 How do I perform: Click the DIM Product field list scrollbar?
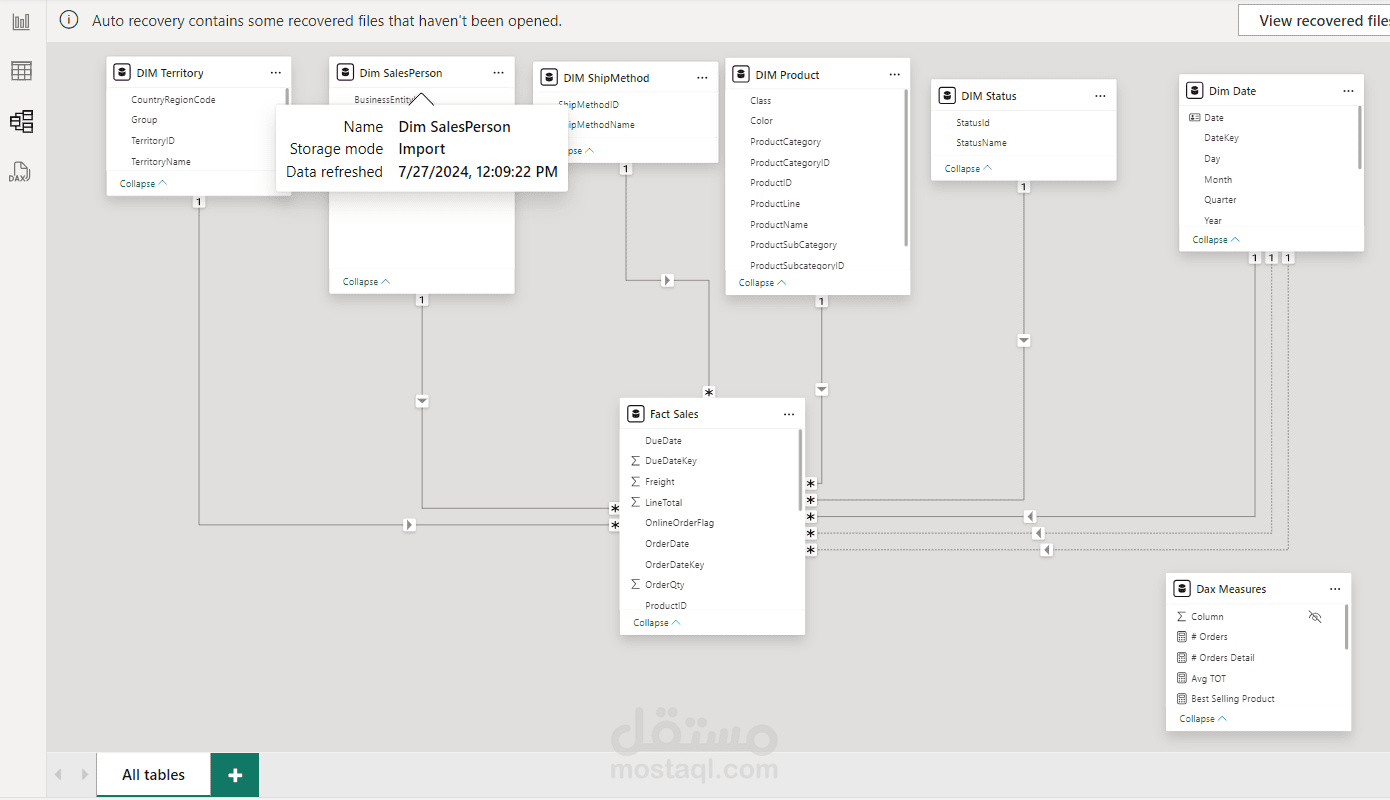[x=906, y=168]
